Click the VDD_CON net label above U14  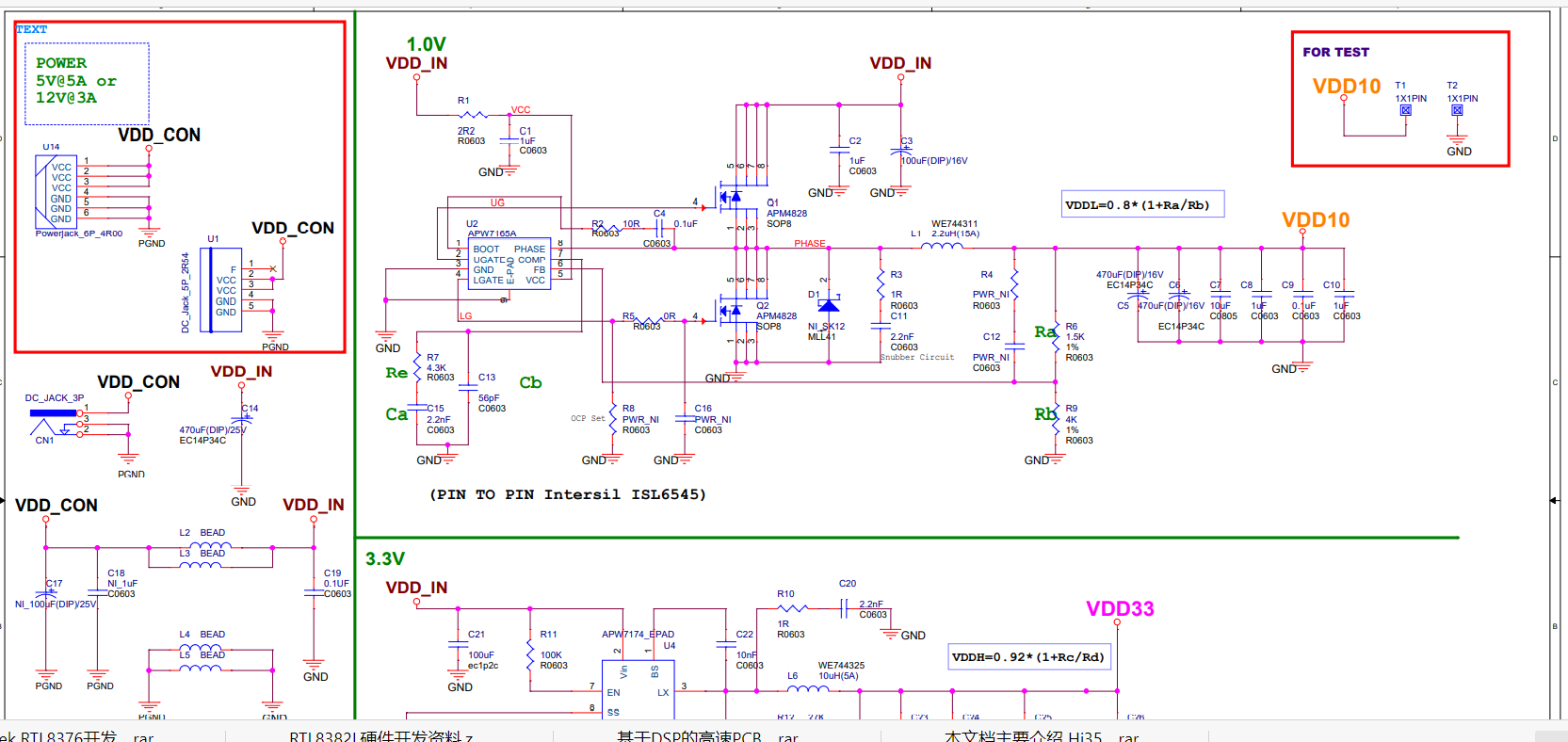coord(159,136)
